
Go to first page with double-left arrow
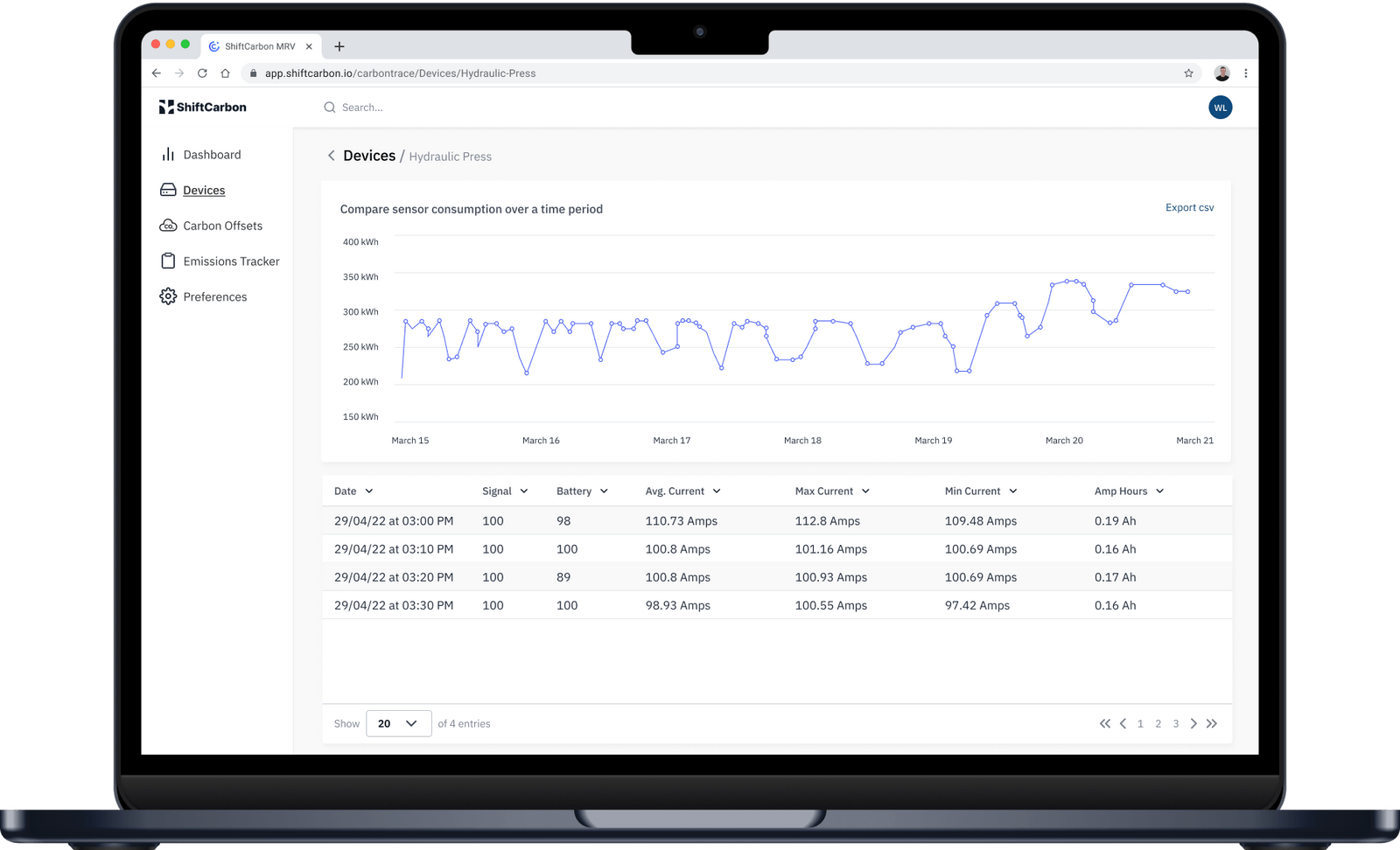coord(1105,723)
